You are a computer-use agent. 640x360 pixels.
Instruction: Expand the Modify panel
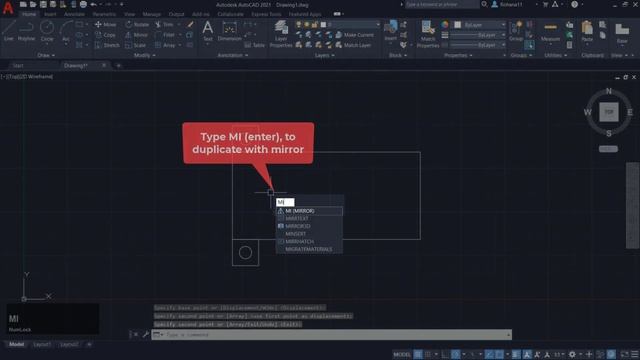[144, 55]
